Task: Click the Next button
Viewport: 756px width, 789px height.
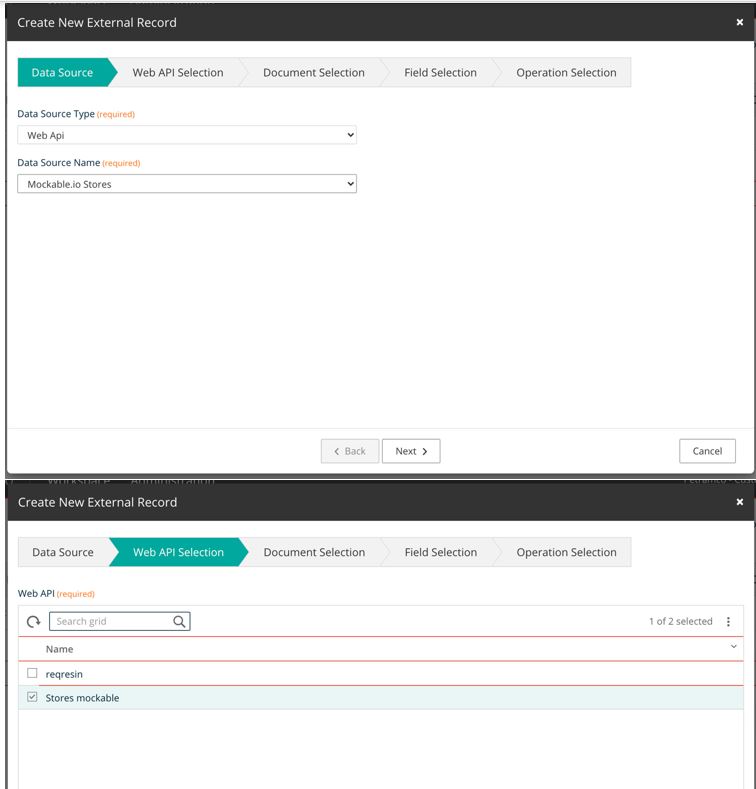Action: 410,451
